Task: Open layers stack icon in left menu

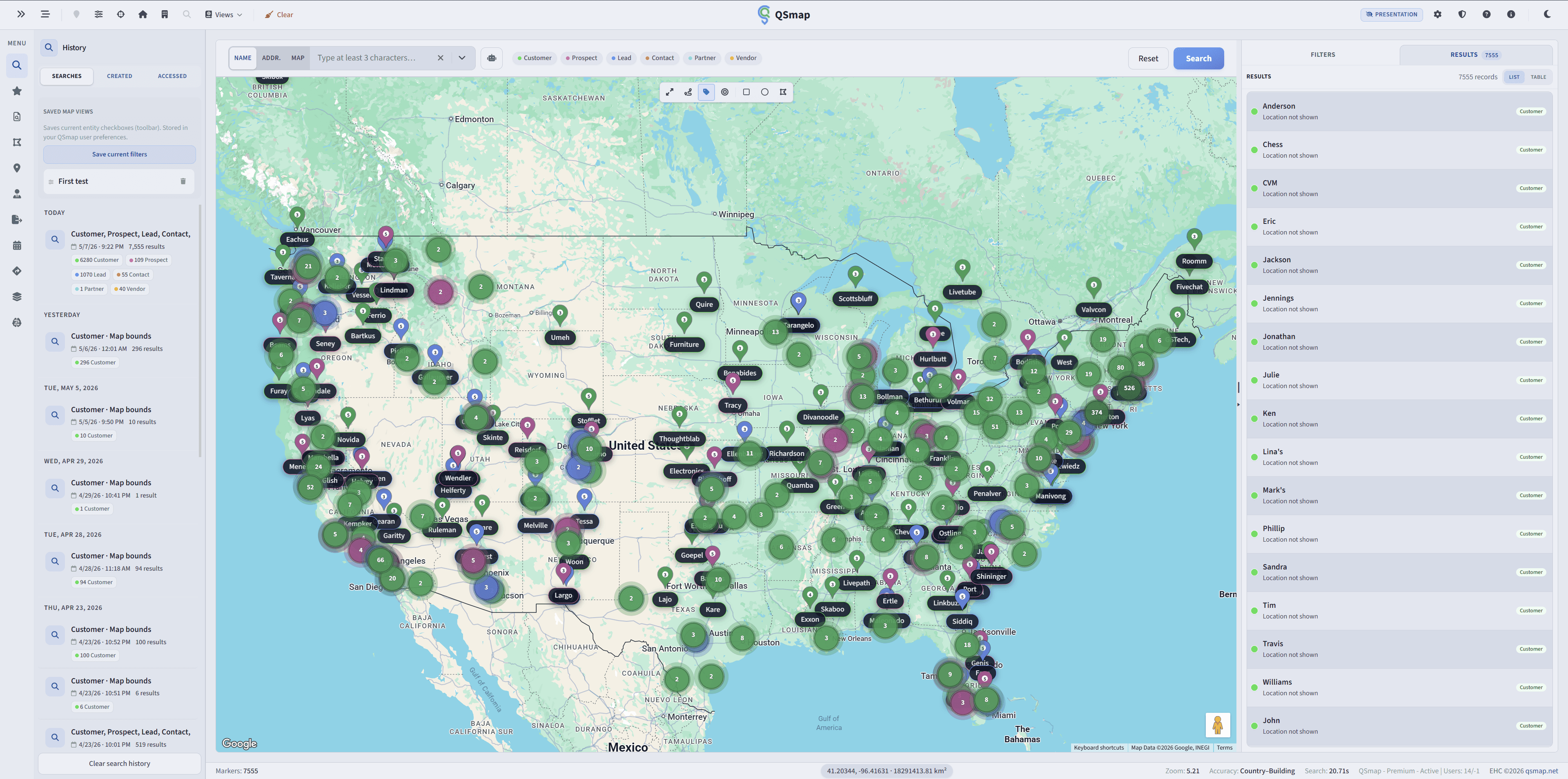Action: [x=17, y=297]
